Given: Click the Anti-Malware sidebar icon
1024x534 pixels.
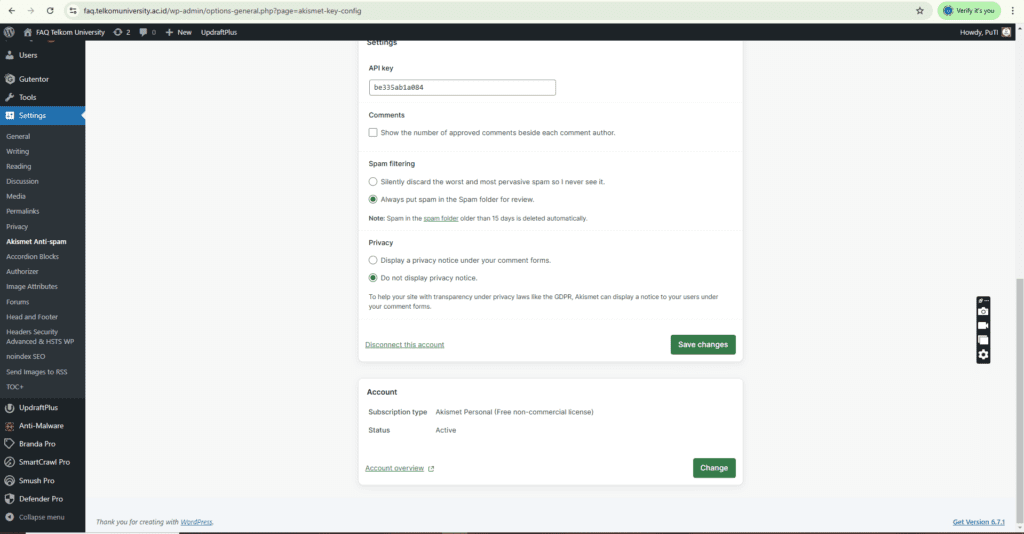Looking at the screenshot, I should point(10,426).
